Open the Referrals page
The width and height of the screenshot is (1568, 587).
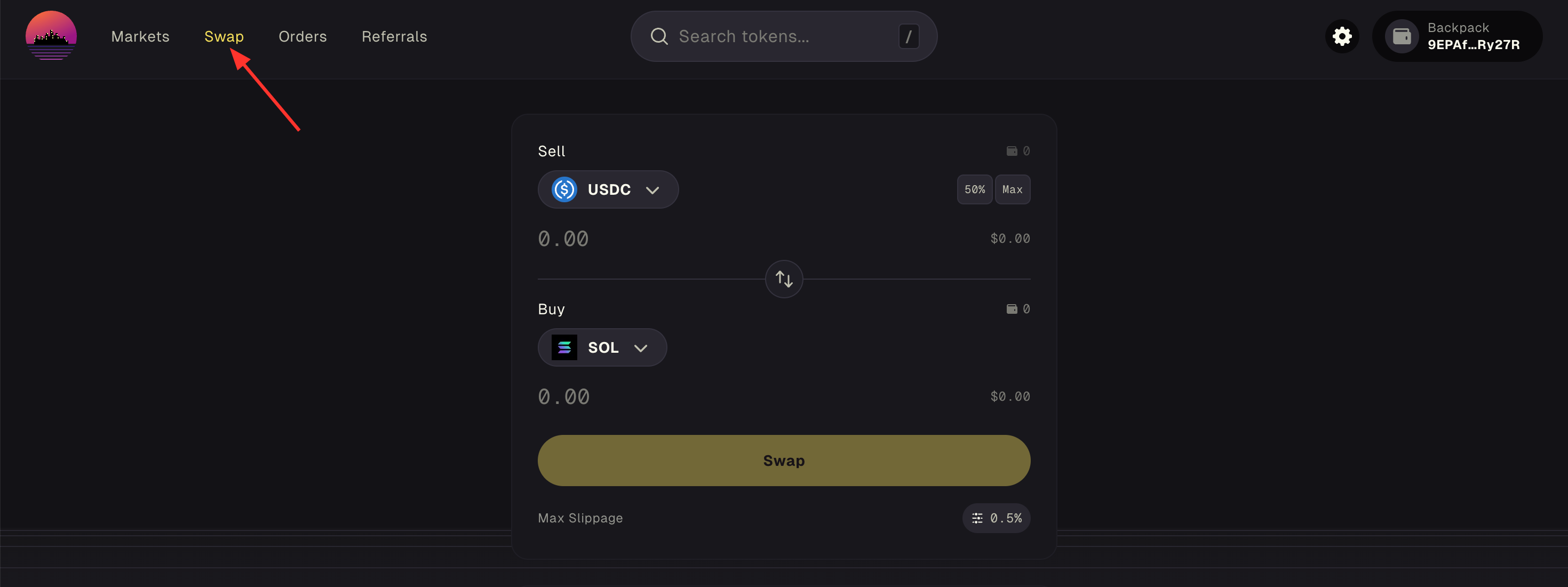point(394,36)
